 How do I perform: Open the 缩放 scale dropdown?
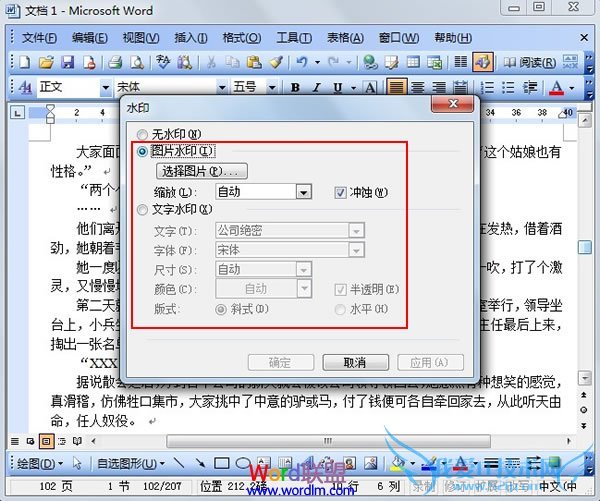pos(304,192)
